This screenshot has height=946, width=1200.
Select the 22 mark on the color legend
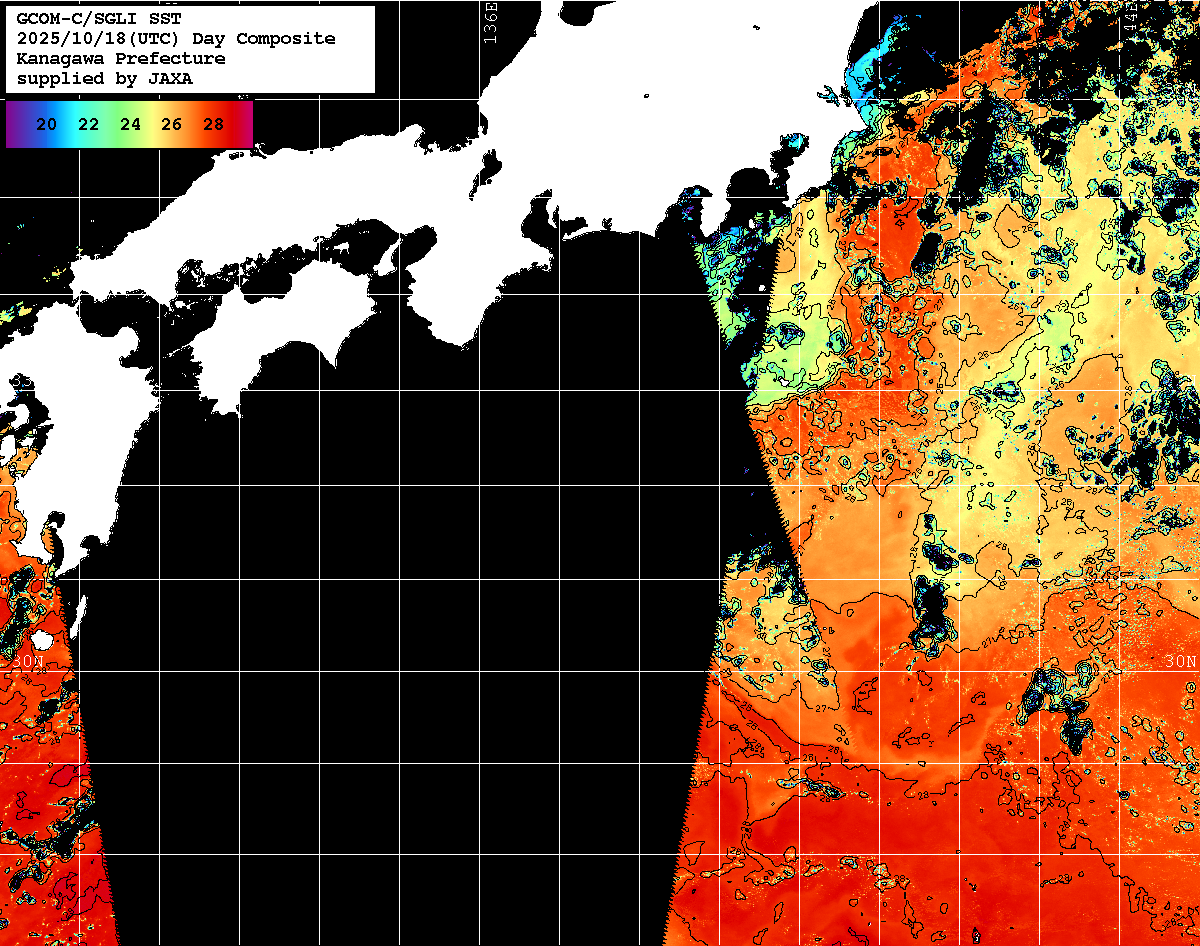(88, 125)
